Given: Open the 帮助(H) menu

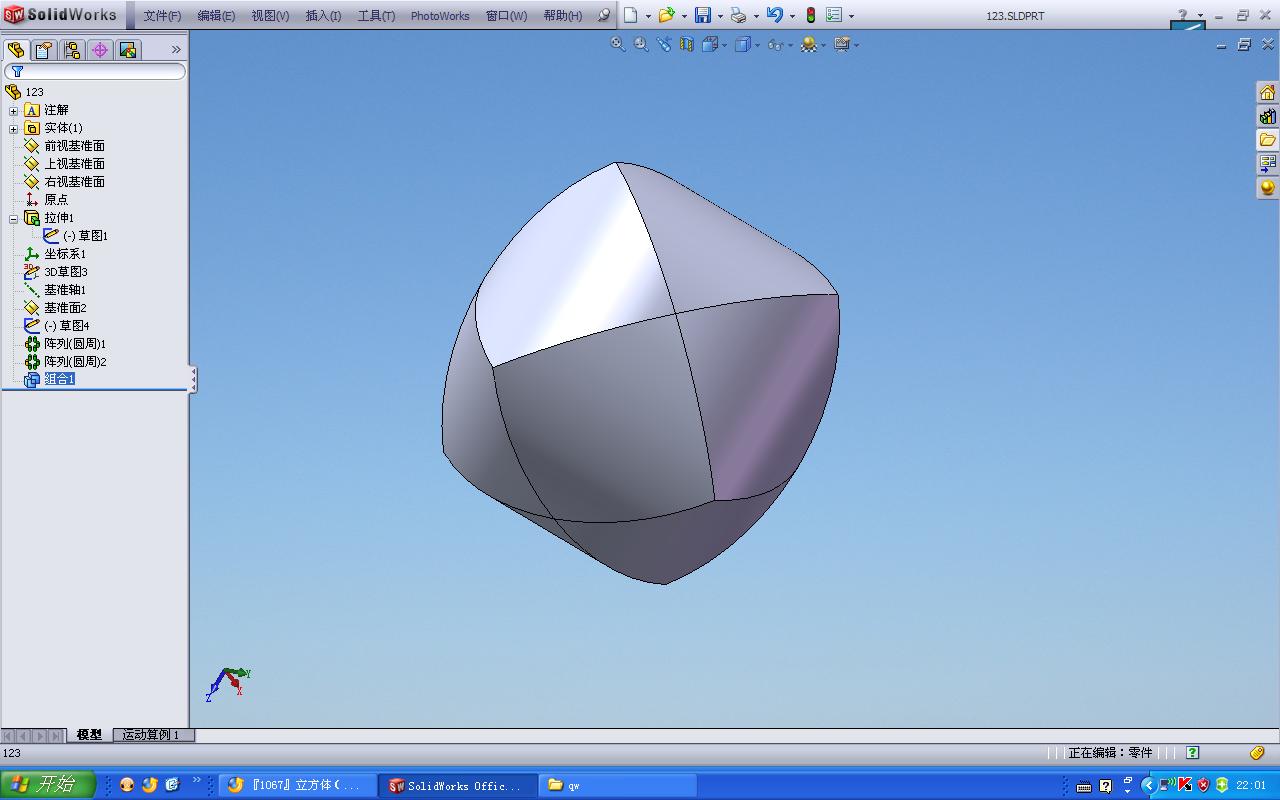Looking at the screenshot, I should (563, 16).
